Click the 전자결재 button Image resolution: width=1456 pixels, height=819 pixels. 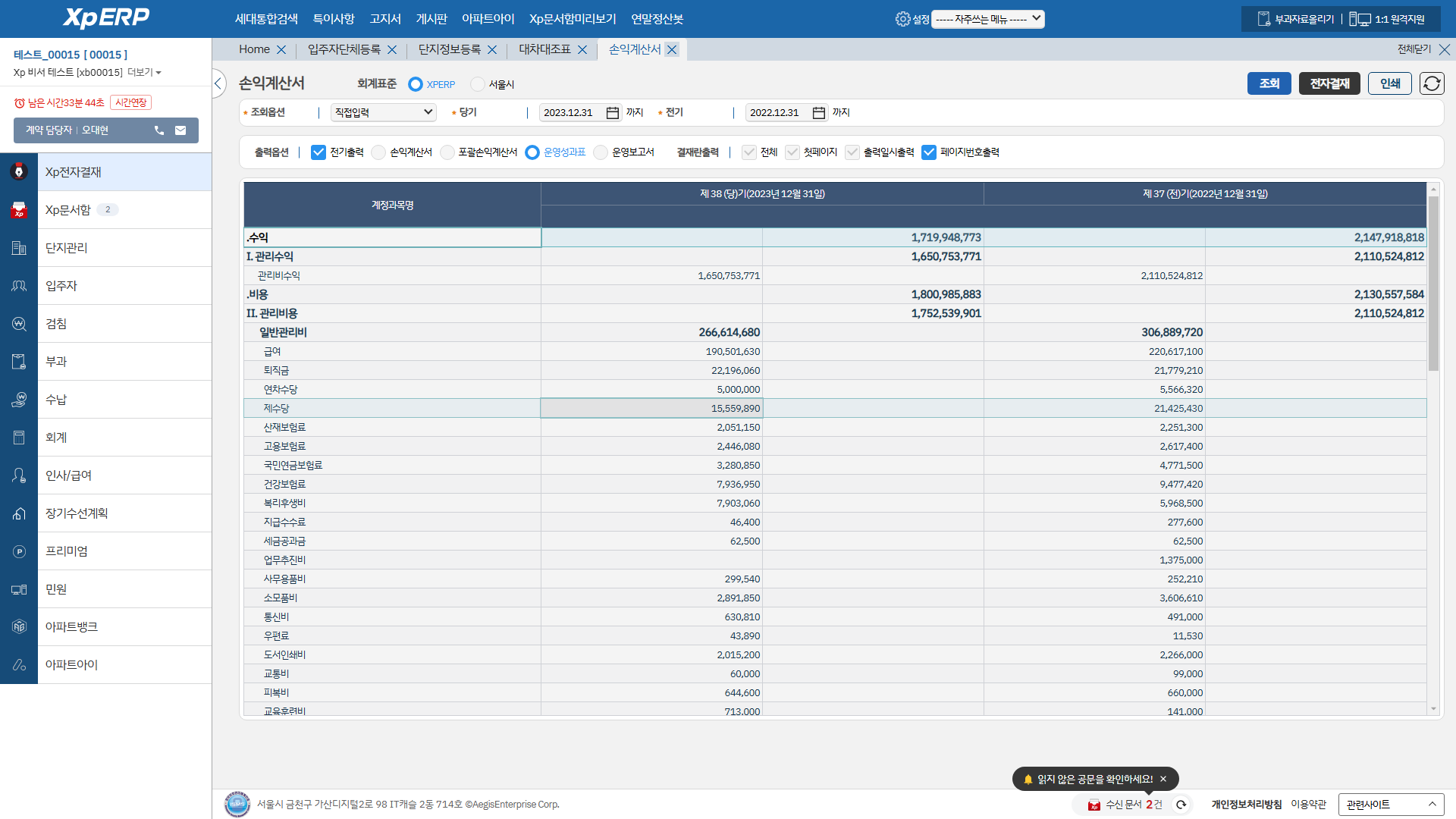click(x=1329, y=83)
